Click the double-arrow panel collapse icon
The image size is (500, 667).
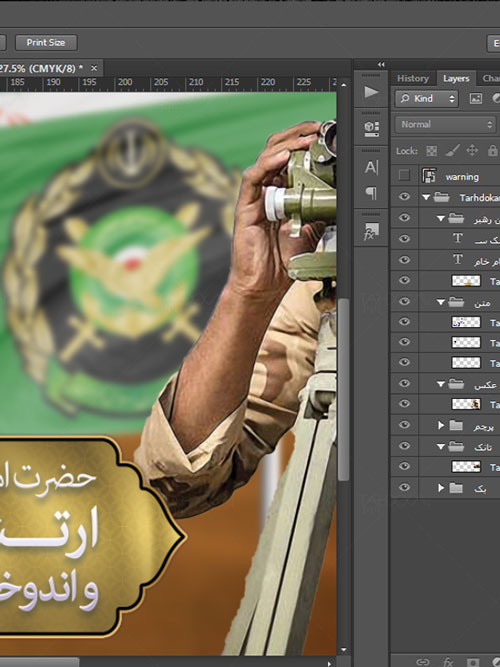(381, 65)
